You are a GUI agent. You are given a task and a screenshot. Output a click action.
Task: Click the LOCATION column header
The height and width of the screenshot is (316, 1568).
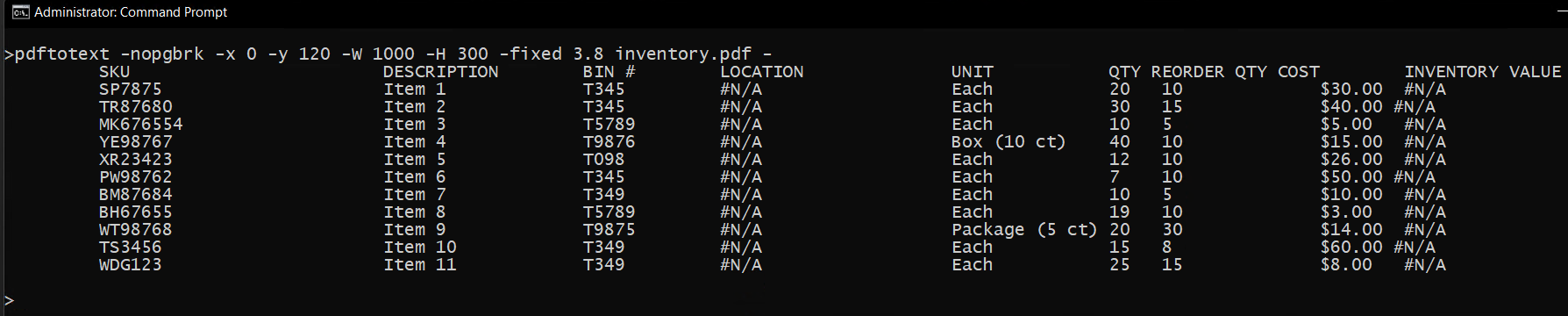[x=762, y=72]
